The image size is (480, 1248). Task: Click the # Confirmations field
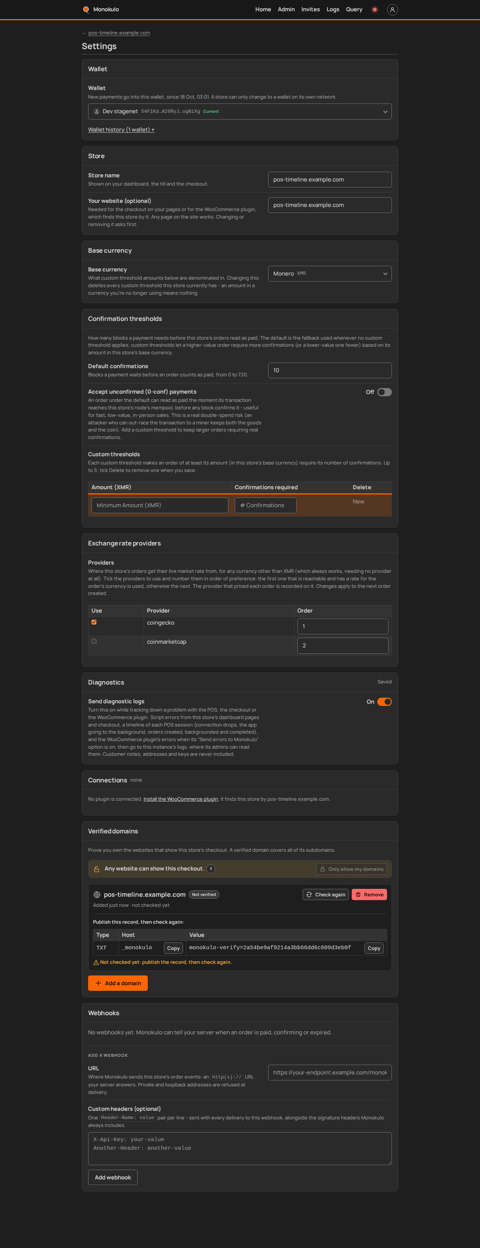click(x=266, y=506)
